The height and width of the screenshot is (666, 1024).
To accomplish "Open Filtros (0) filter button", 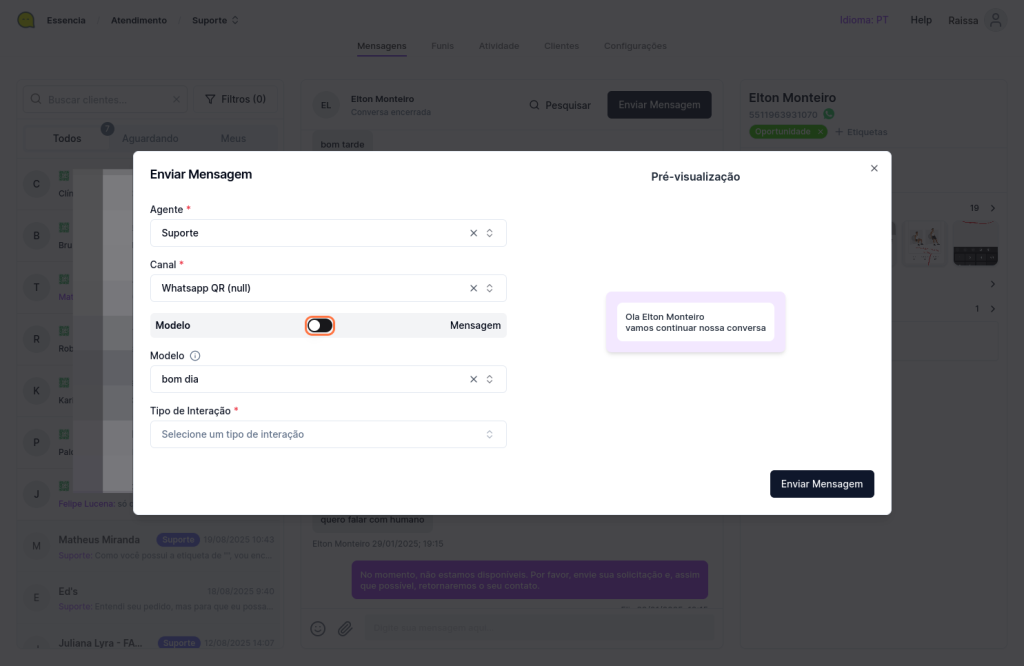I will (235, 99).
